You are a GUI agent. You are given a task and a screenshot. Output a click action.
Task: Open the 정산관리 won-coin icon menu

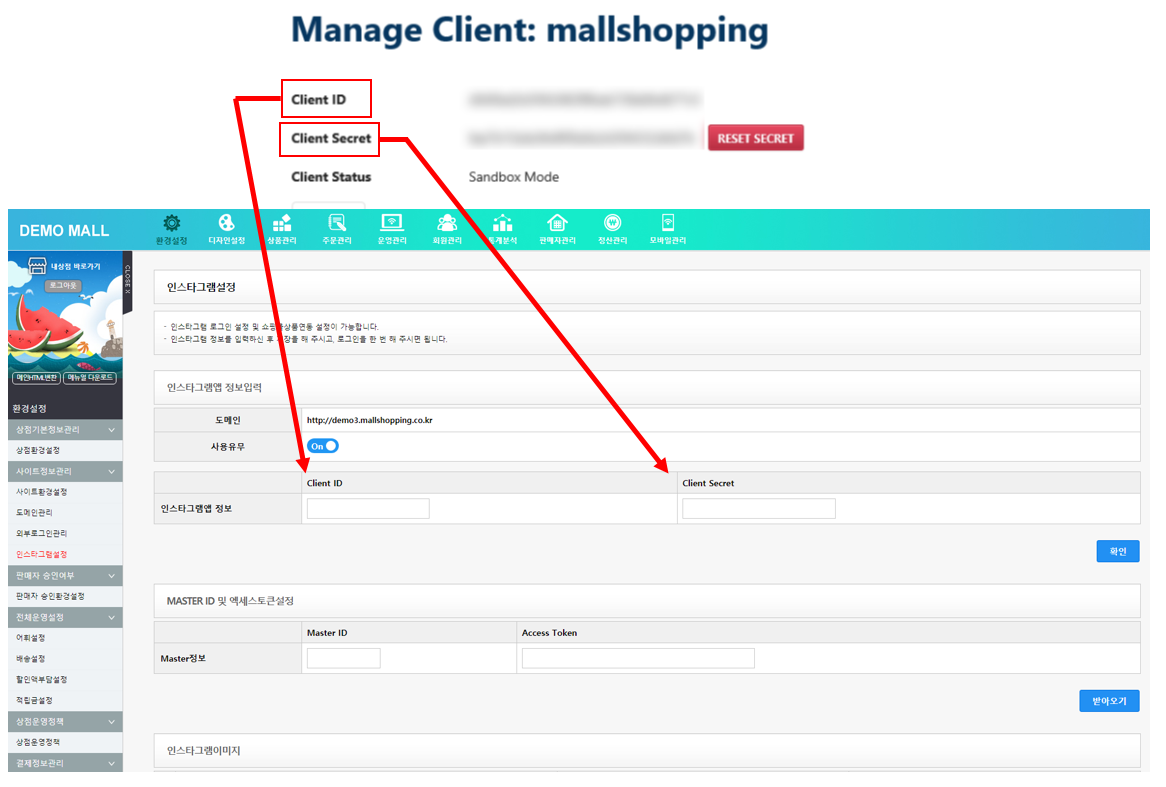tap(613, 229)
